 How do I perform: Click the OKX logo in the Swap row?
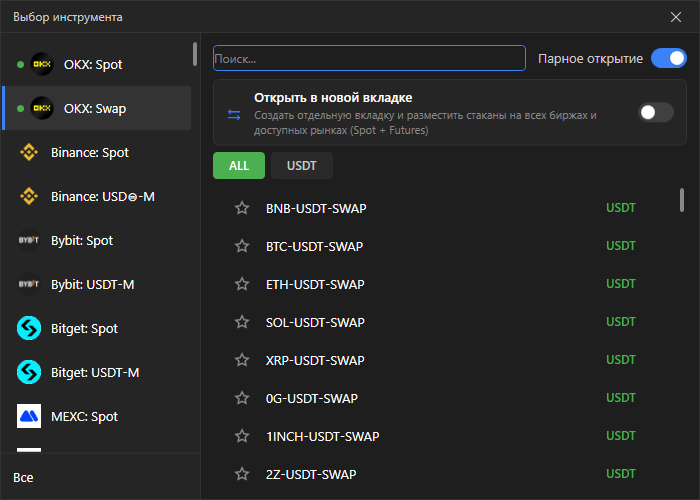click(42, 108)
